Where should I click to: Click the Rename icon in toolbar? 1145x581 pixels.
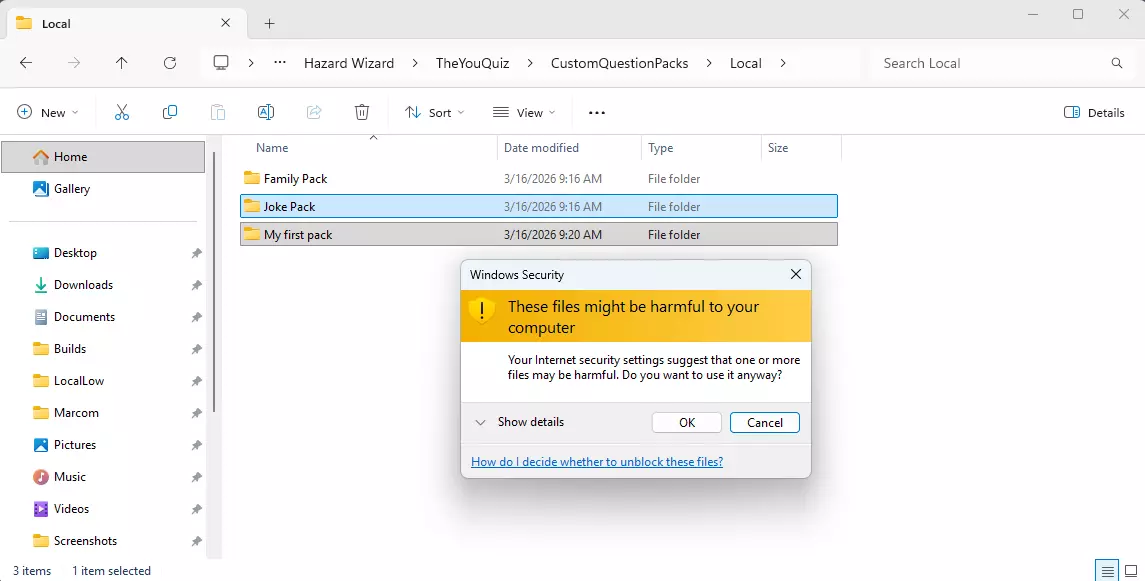point(266,113)
